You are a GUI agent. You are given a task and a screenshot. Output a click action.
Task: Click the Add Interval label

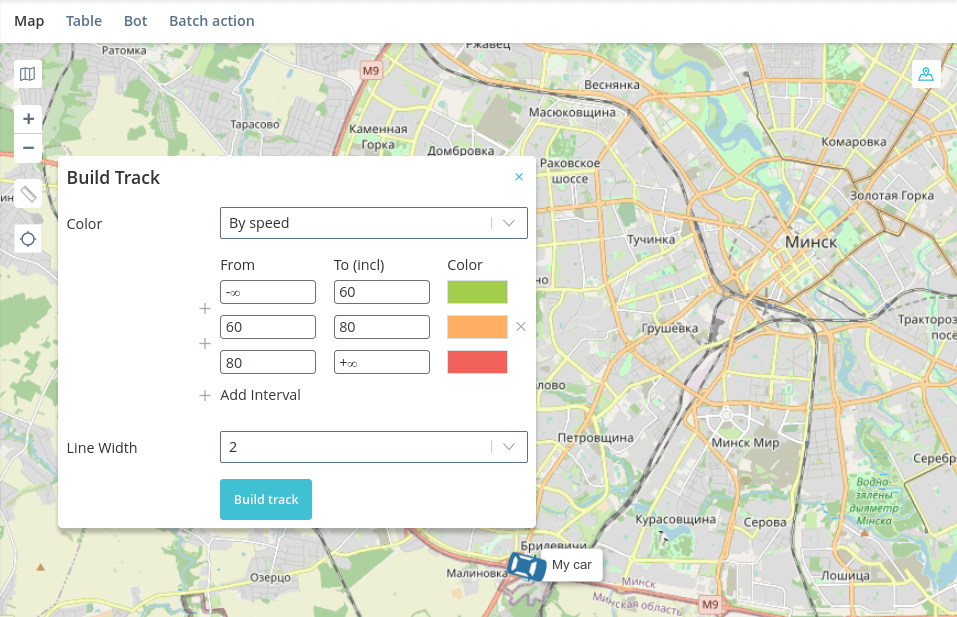pos(261,395)
